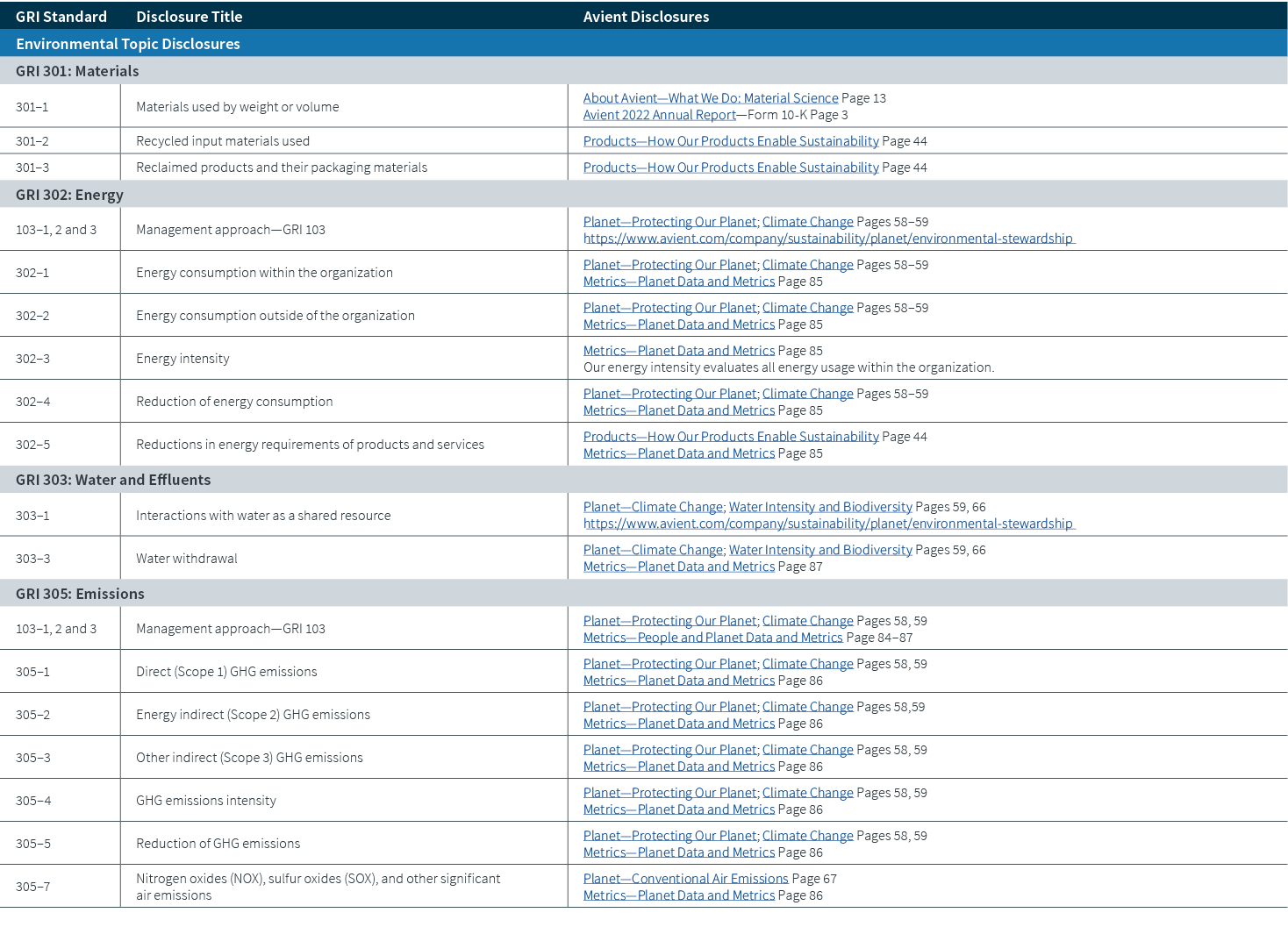Open the environmental-stewardship URL under GRI 303
This screenshot has height=927, width=1288.
pos(827,523)
